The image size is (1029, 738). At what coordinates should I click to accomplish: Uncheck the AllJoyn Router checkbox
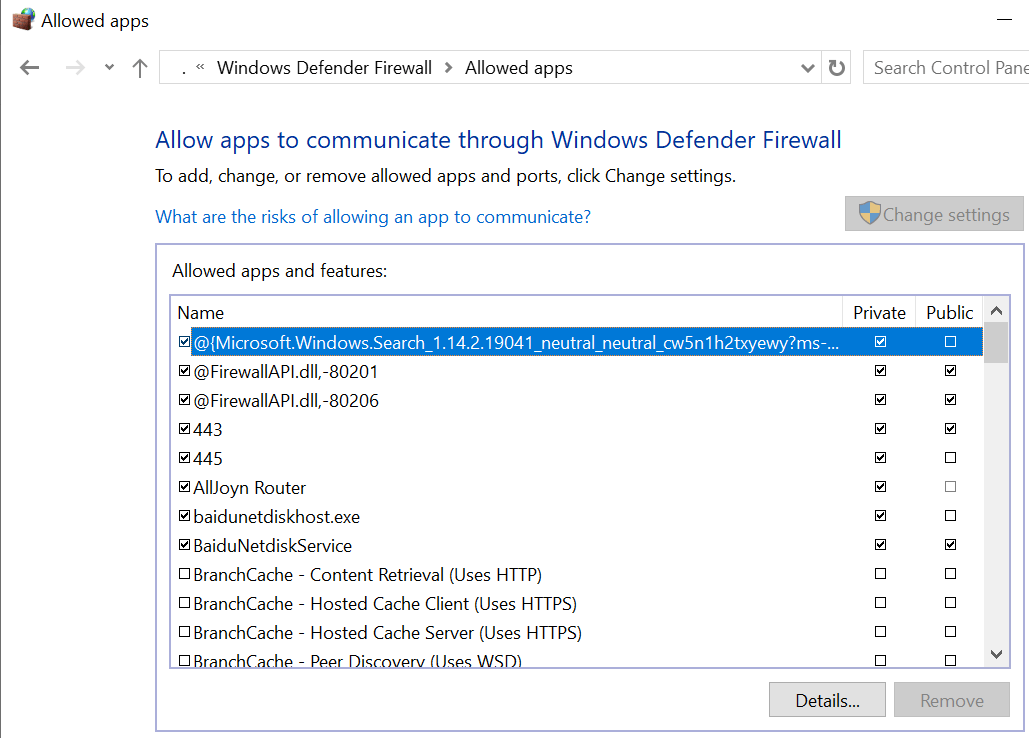pyautogui.click(x=184, y=487)
